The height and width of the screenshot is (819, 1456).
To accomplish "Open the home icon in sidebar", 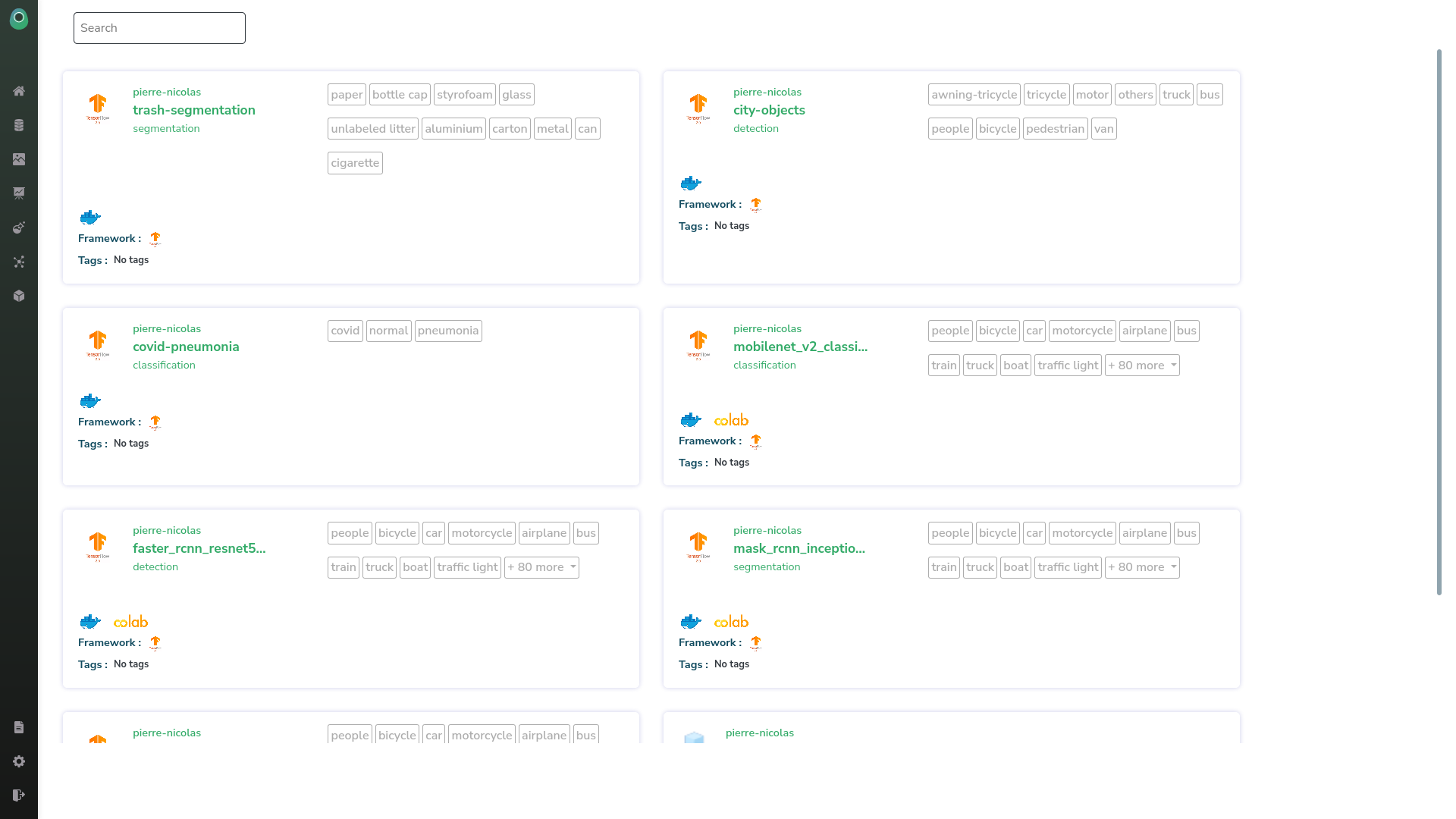I will [x=19, y=91].
